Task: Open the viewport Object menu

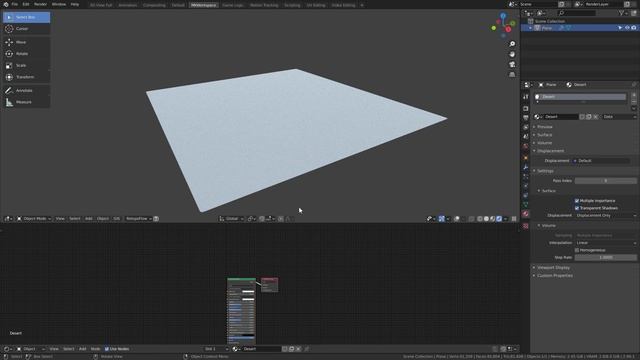Action: click(103, 219)
